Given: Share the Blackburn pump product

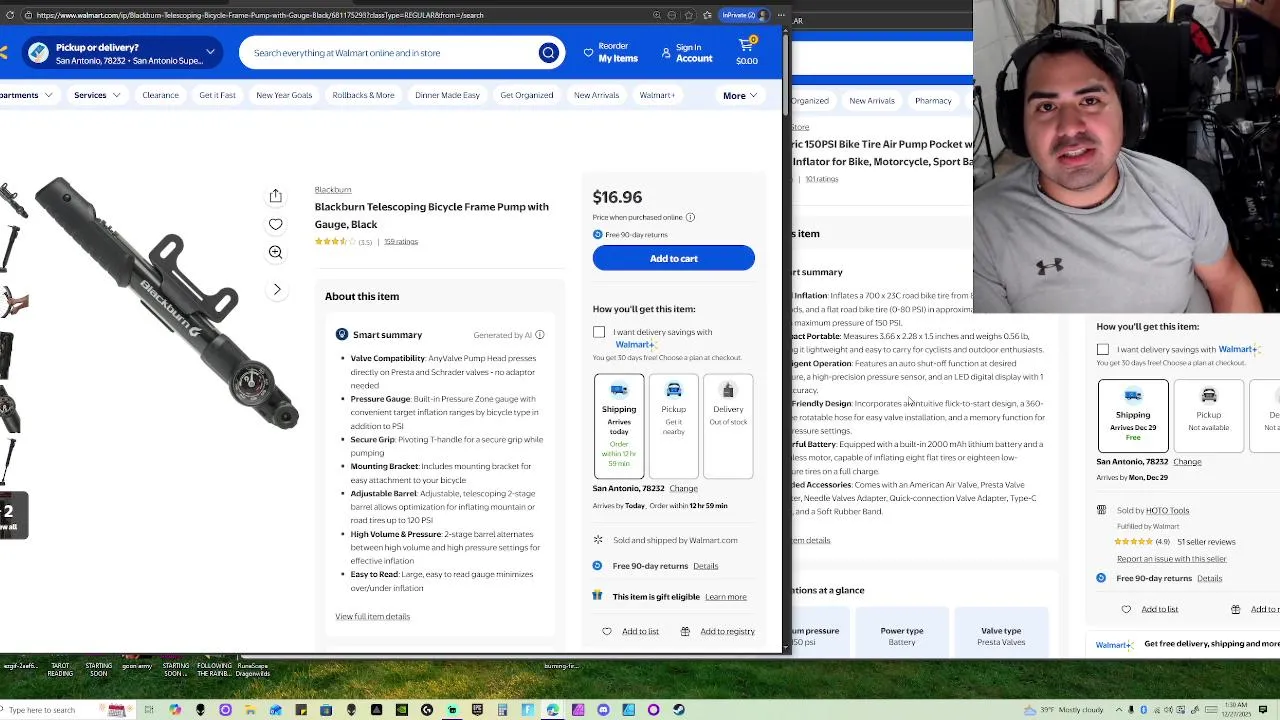Looking at the screenshot, I should pos(275,196).
